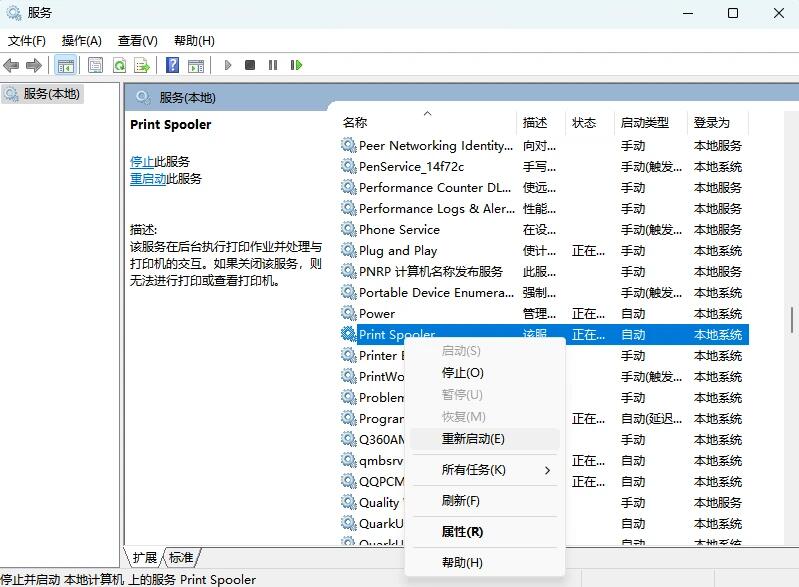Select 服务(本地) in the left tree
799x587 pixels.
click(52, 93)
